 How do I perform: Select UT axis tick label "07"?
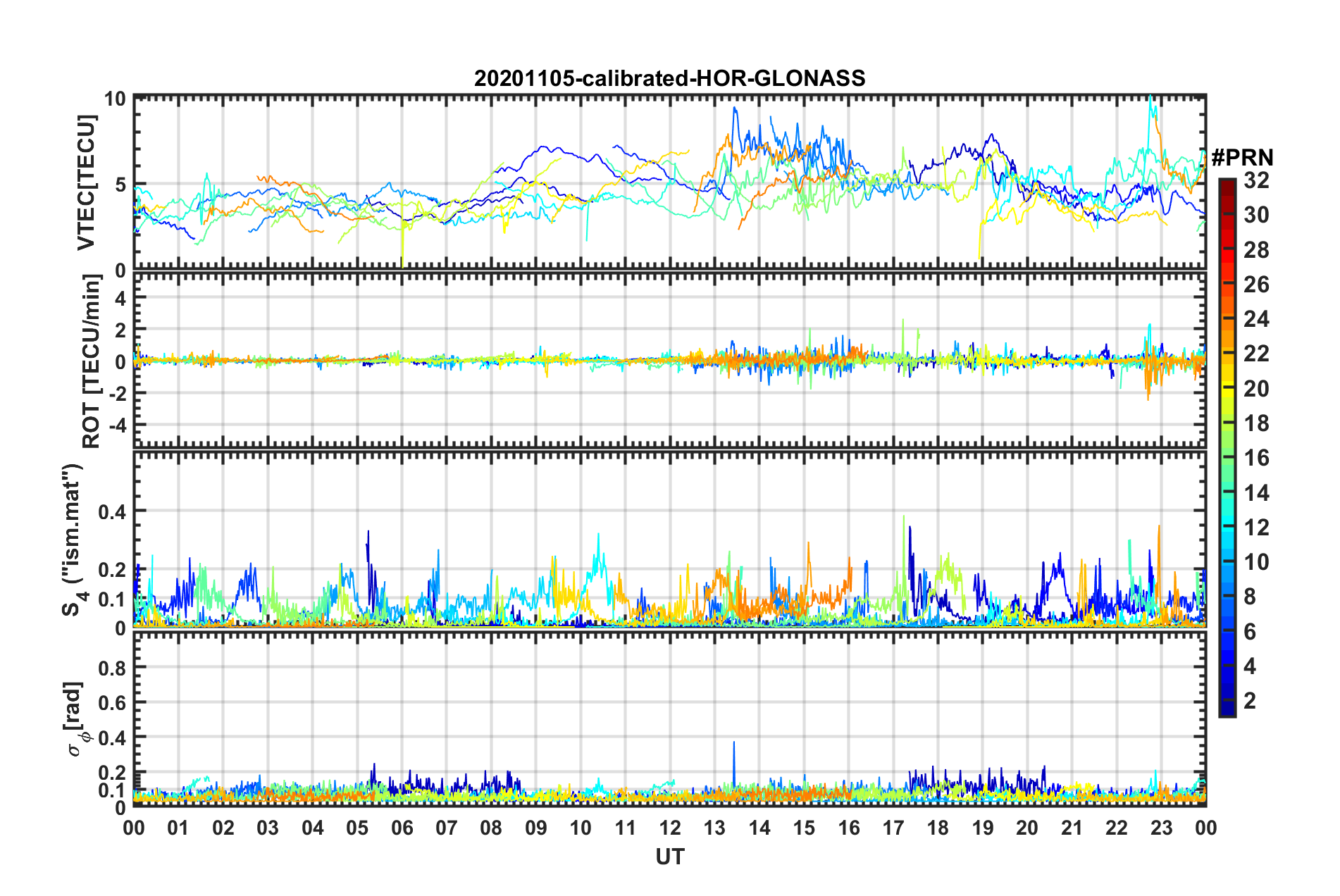447,828
